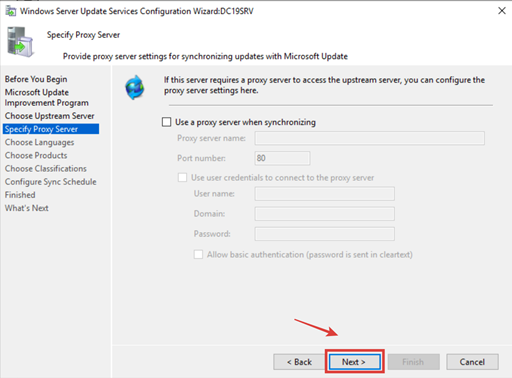Image resolution: width=512 pixels, height=378 pixels.
Task: Open Choose Products step
Action: (36, 155)
